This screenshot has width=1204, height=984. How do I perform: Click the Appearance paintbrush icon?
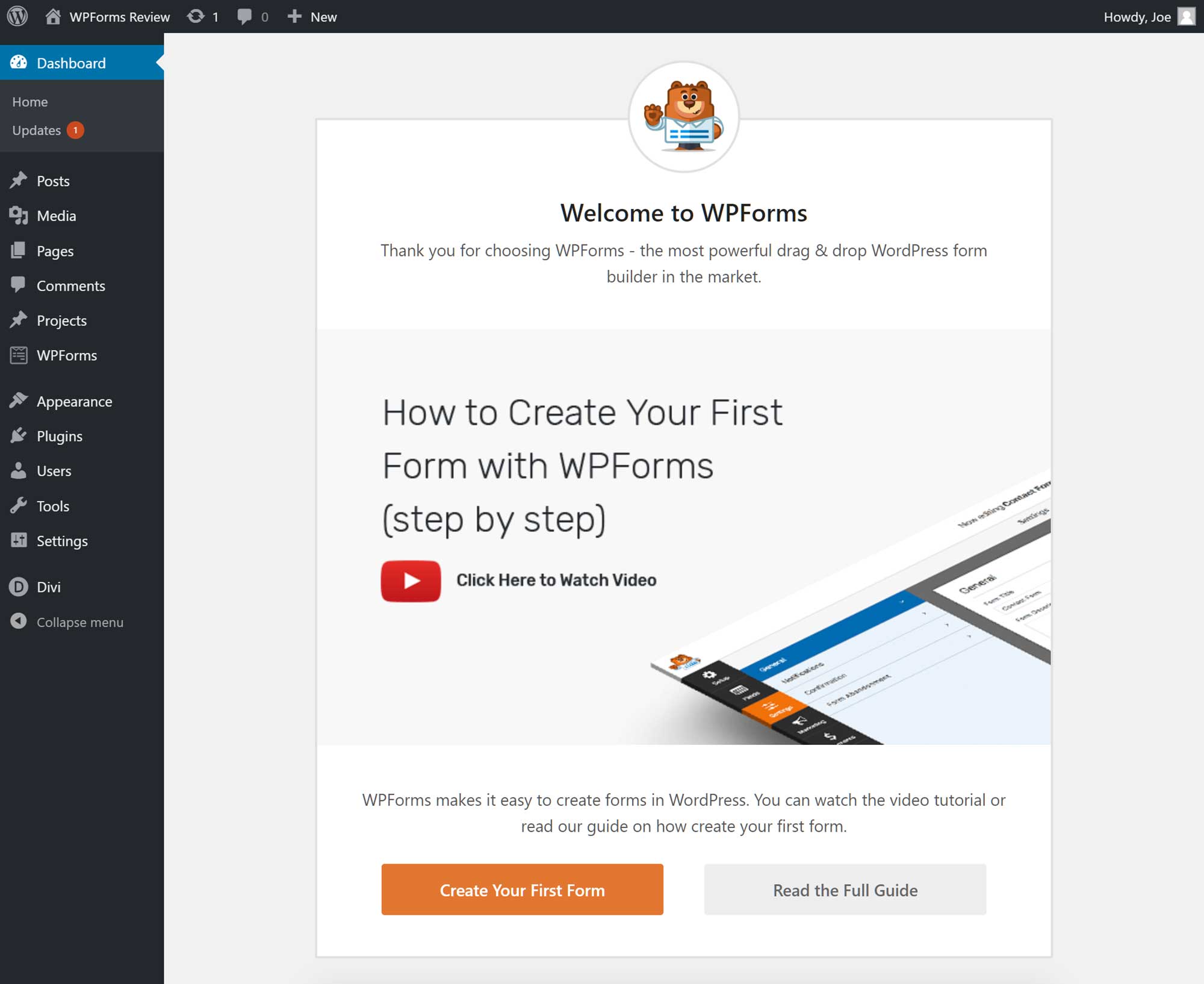point(19,400)
